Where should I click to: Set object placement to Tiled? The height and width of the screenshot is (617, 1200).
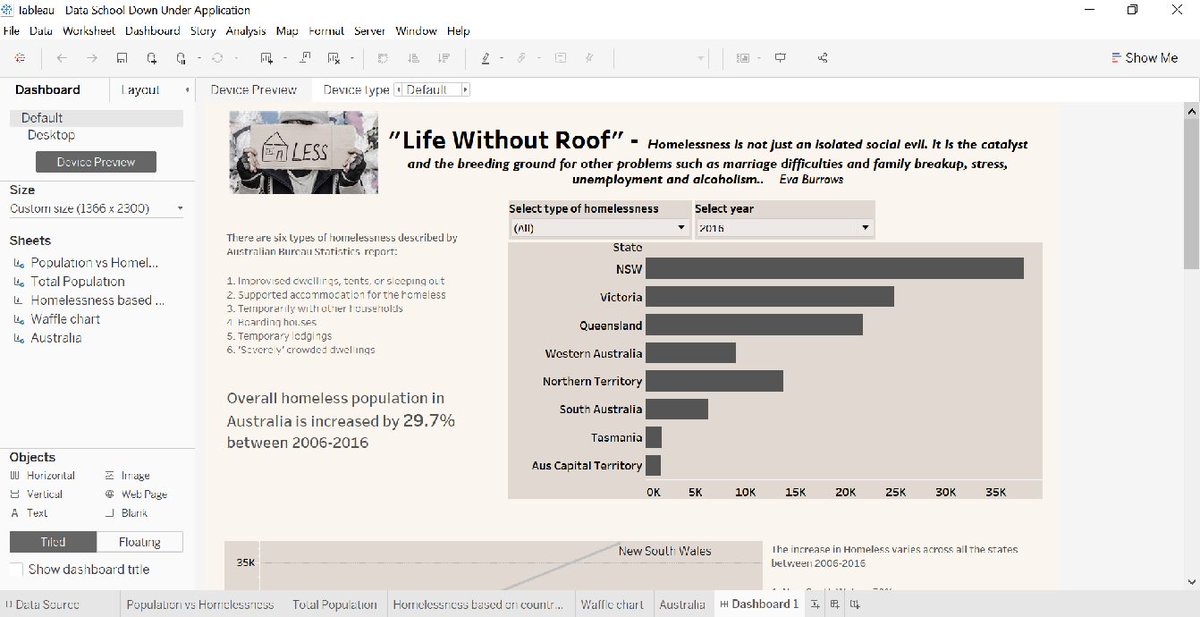[51, 541]
